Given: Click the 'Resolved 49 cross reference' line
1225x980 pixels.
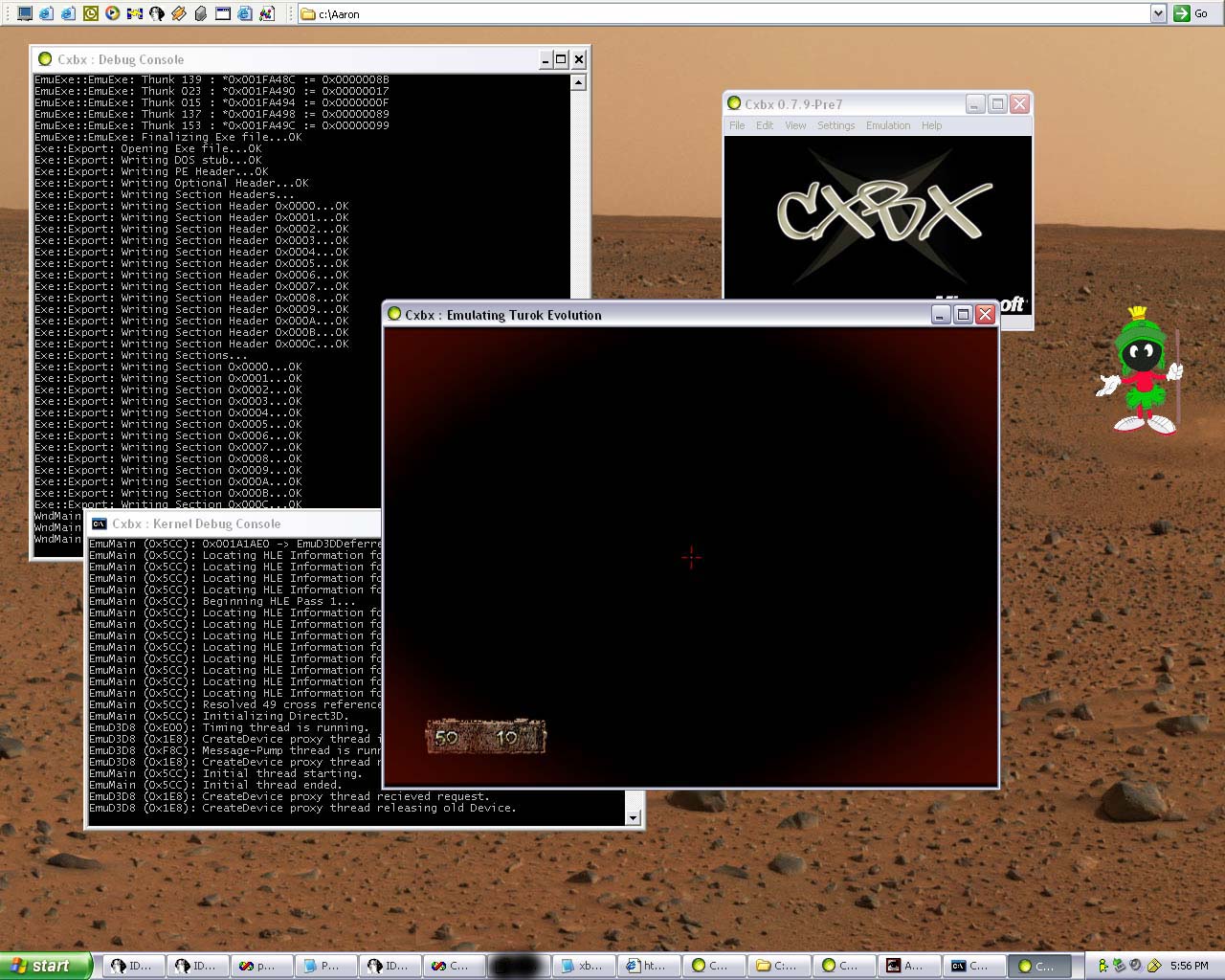Looking at the screenshot, I should tap(234, 704).
